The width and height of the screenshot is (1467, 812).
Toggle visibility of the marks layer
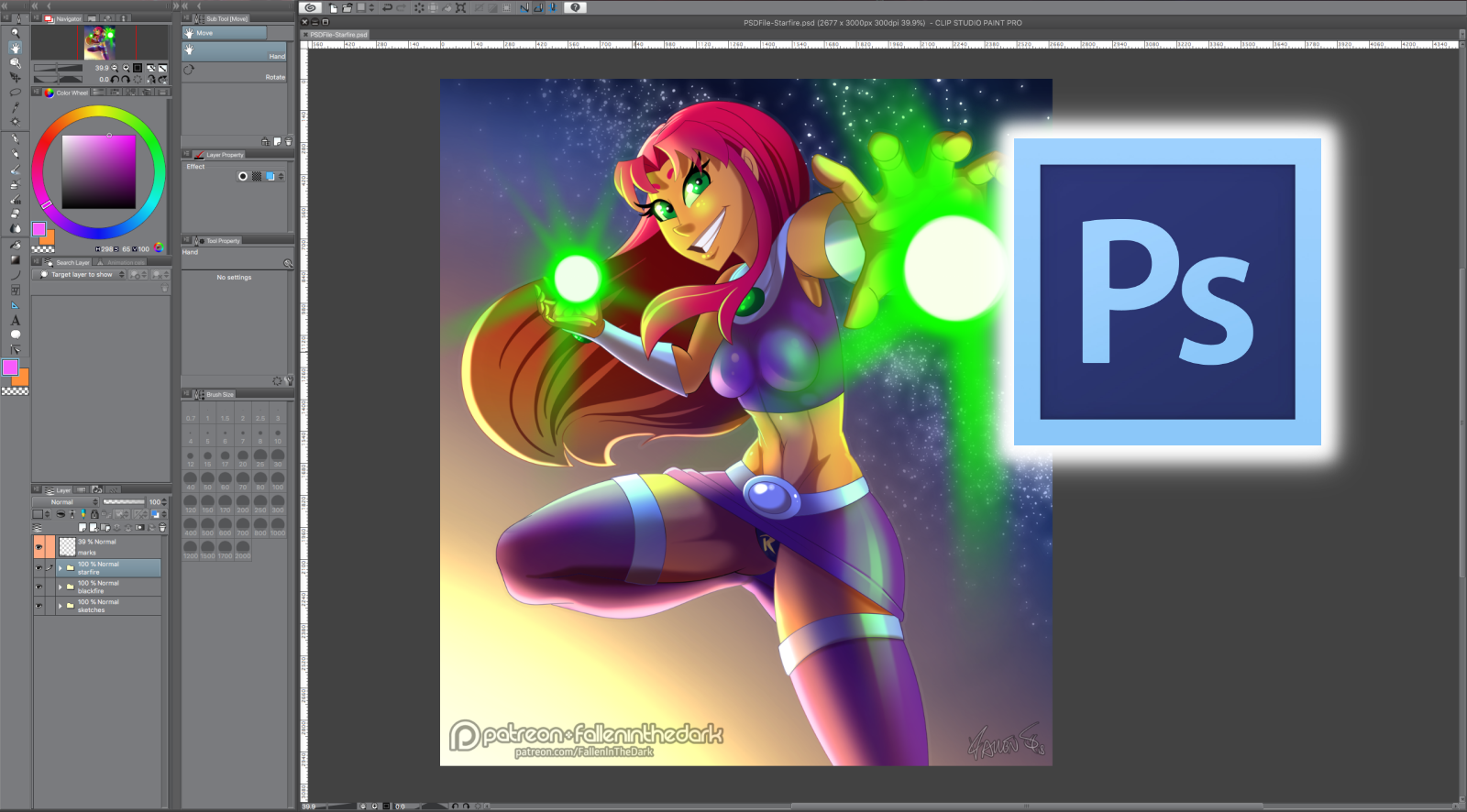click(39, 547)
